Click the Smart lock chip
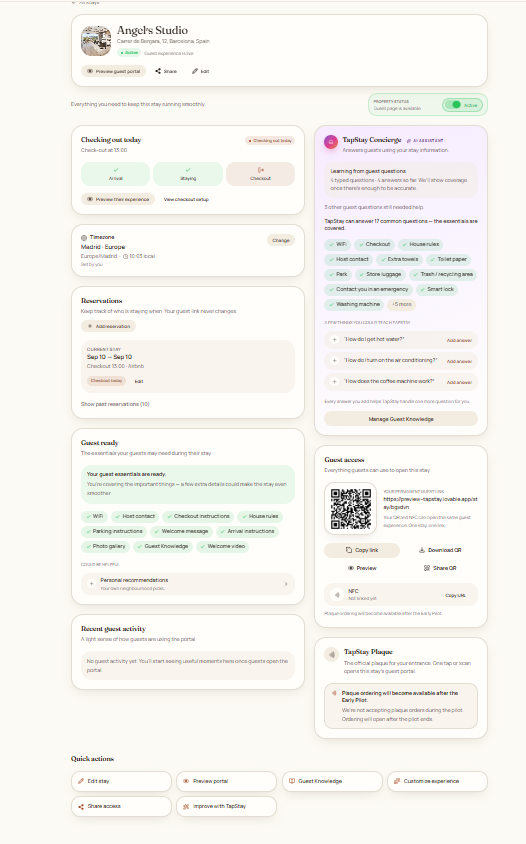 pyautogui.click(x=437, y=290)
